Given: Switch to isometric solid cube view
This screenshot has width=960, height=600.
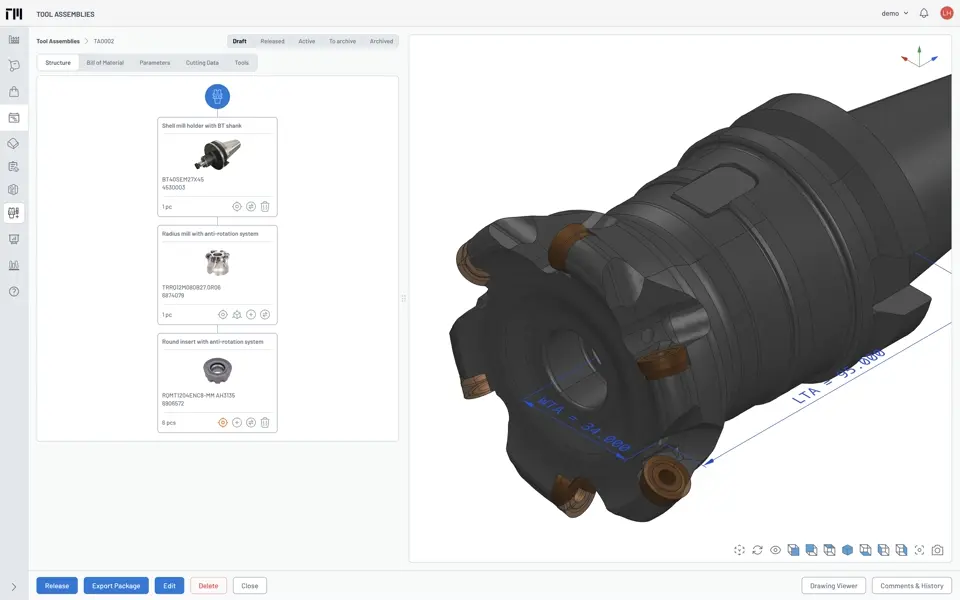Looking at the screenshot, I should (847, 550).
